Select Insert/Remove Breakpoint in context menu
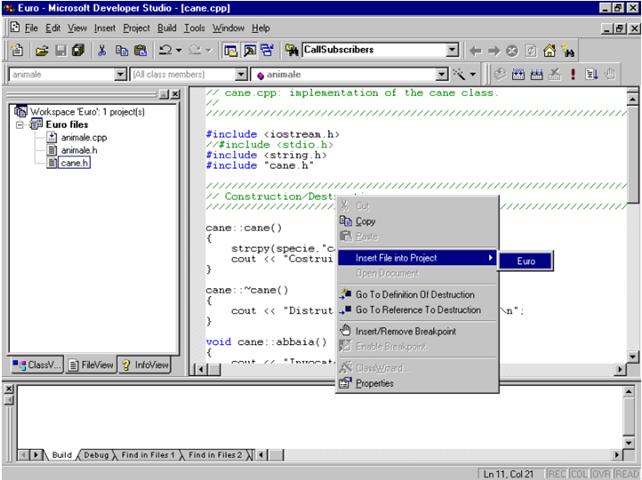This screenshot has height=480, width=642. pos(417,331)
